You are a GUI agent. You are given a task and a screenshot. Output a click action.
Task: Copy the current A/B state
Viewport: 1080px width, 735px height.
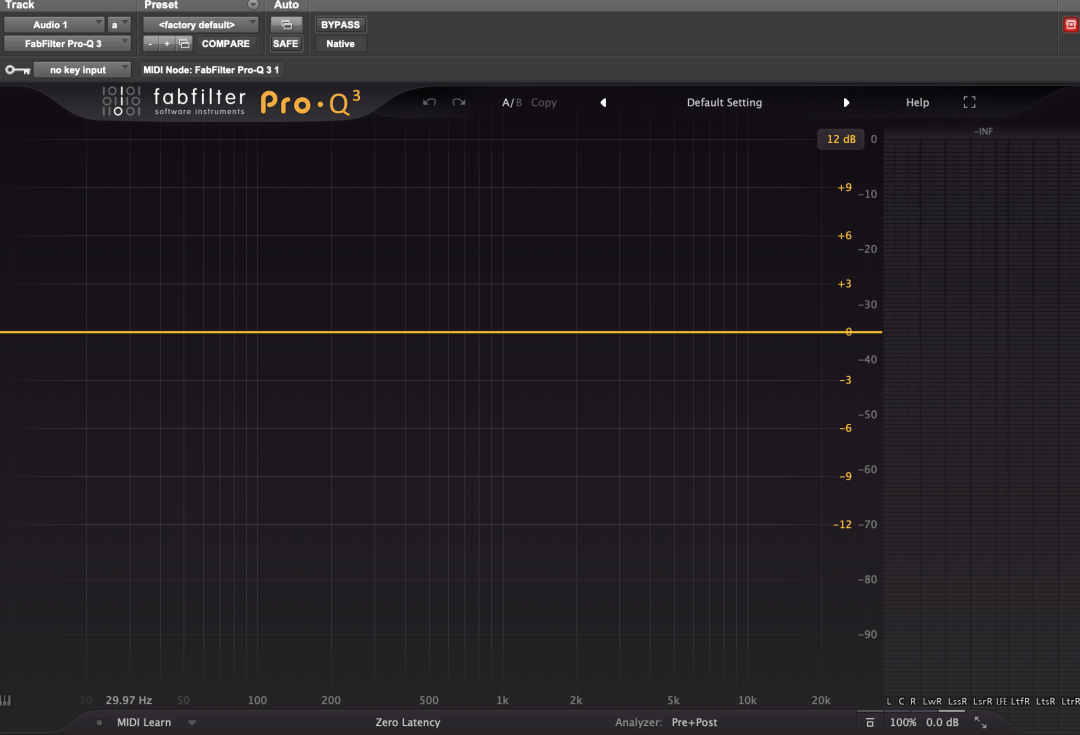coord(543,103)
